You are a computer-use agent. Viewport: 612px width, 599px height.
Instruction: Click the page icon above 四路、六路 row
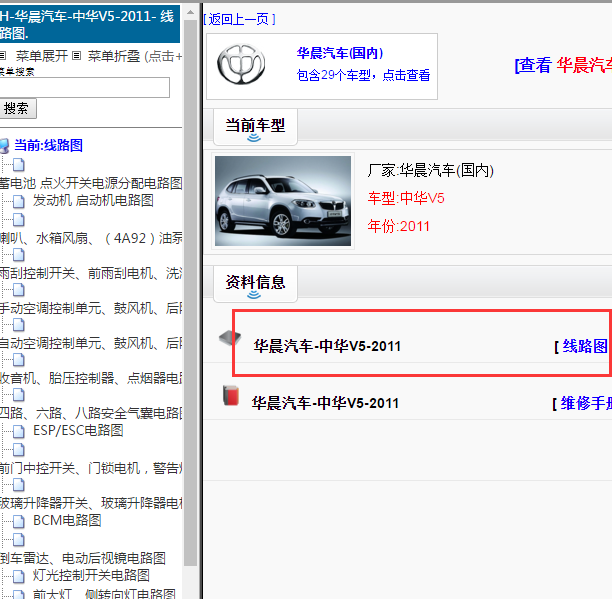(18, 395)
